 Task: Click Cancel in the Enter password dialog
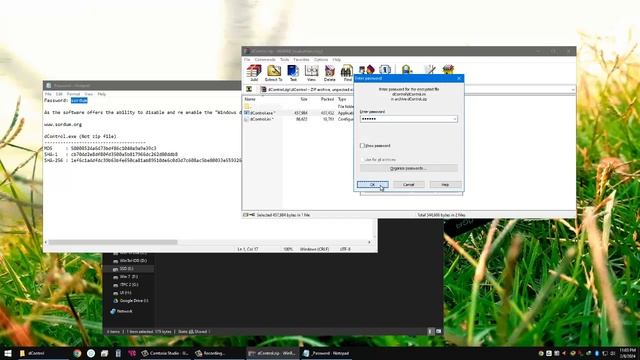(x=409, y=184)
